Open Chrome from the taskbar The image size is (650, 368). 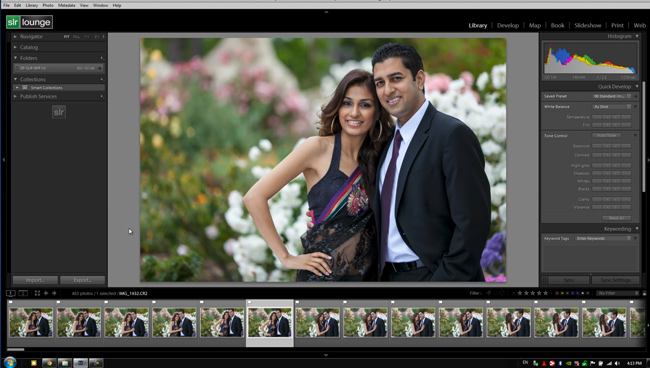pos(49,363)
